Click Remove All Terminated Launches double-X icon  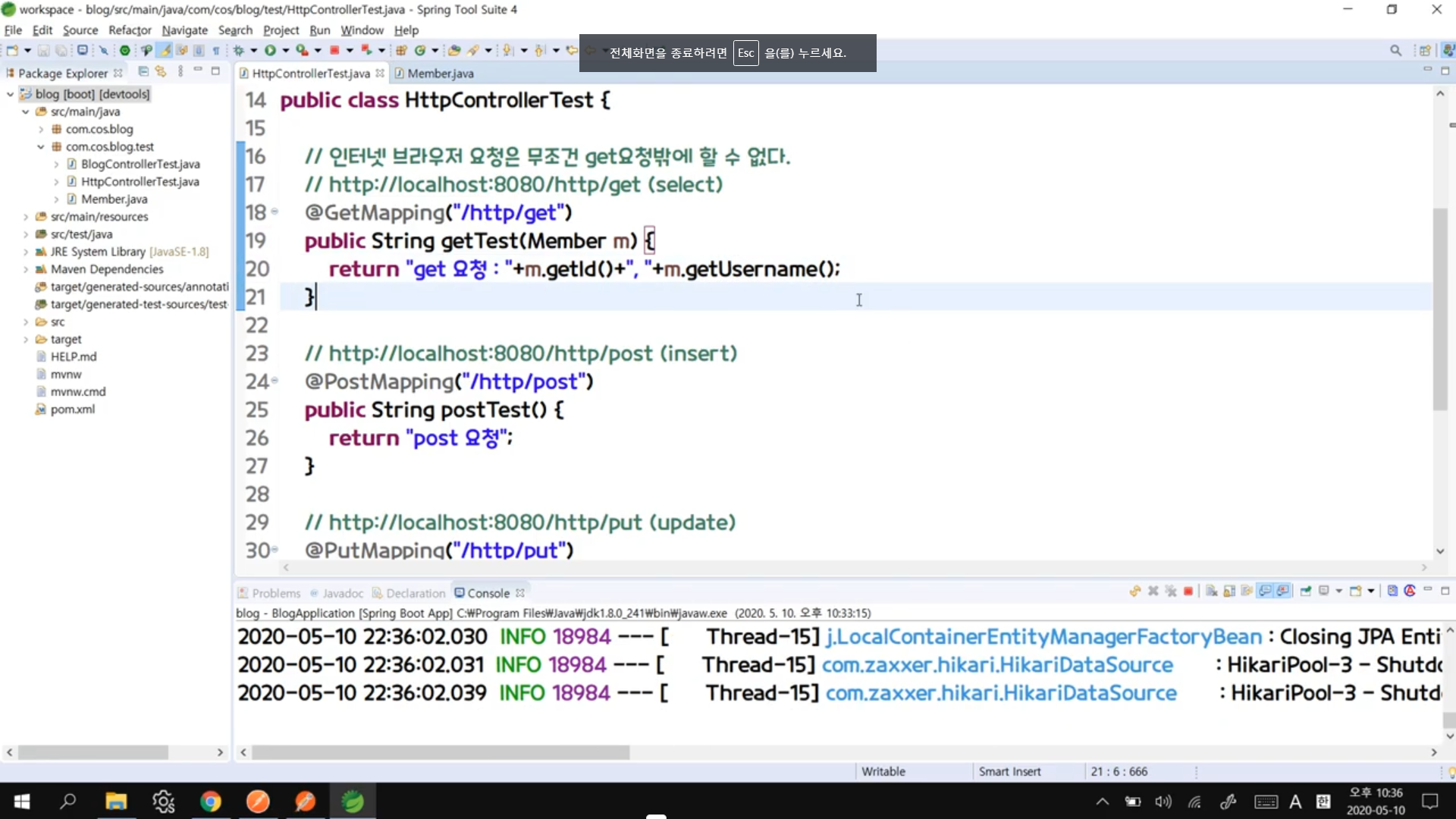tap(1171, 591)
